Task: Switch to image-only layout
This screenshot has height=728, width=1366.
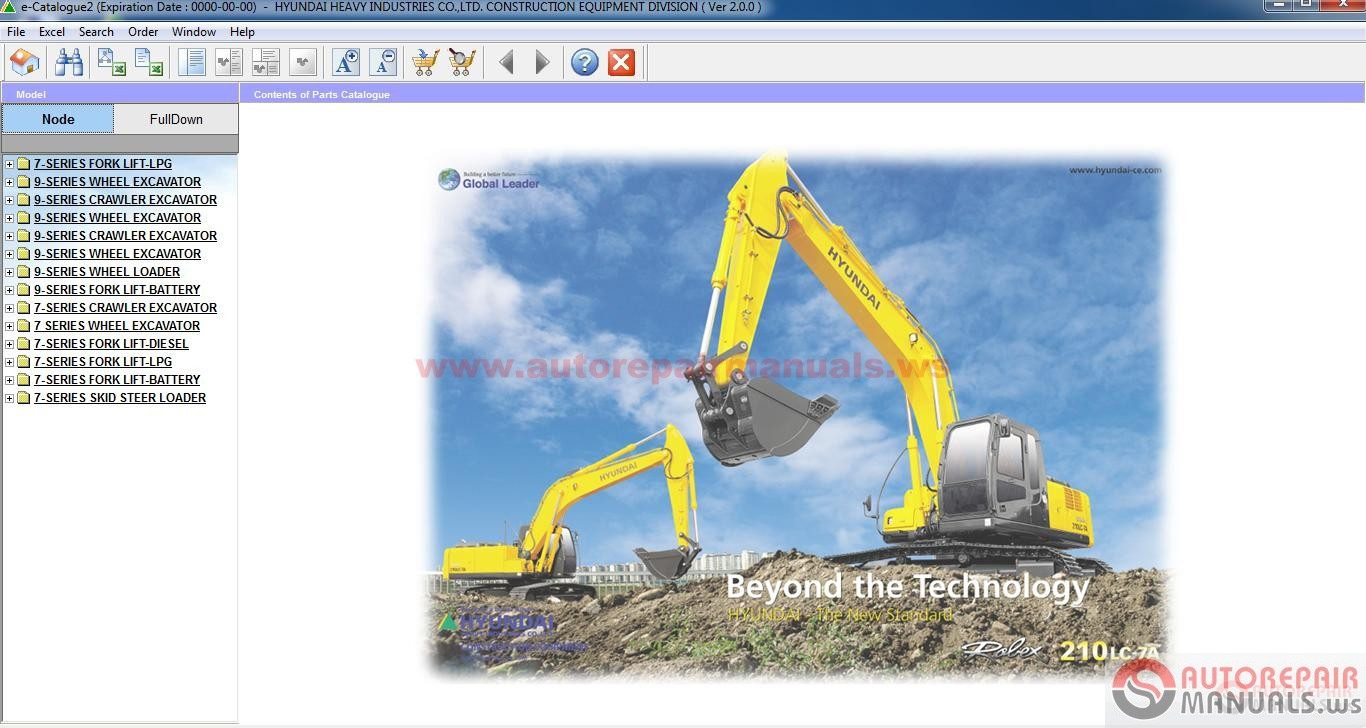Action: (x=302, y=62)
